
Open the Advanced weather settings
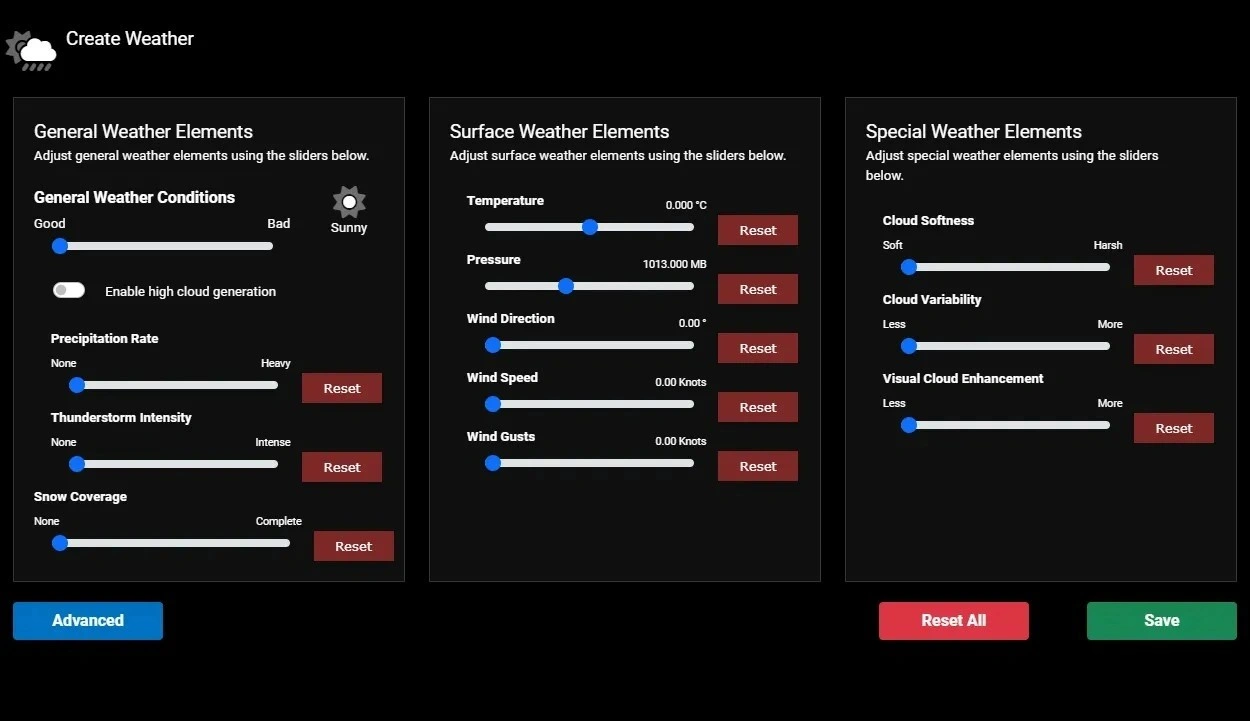tap(88, 620)
